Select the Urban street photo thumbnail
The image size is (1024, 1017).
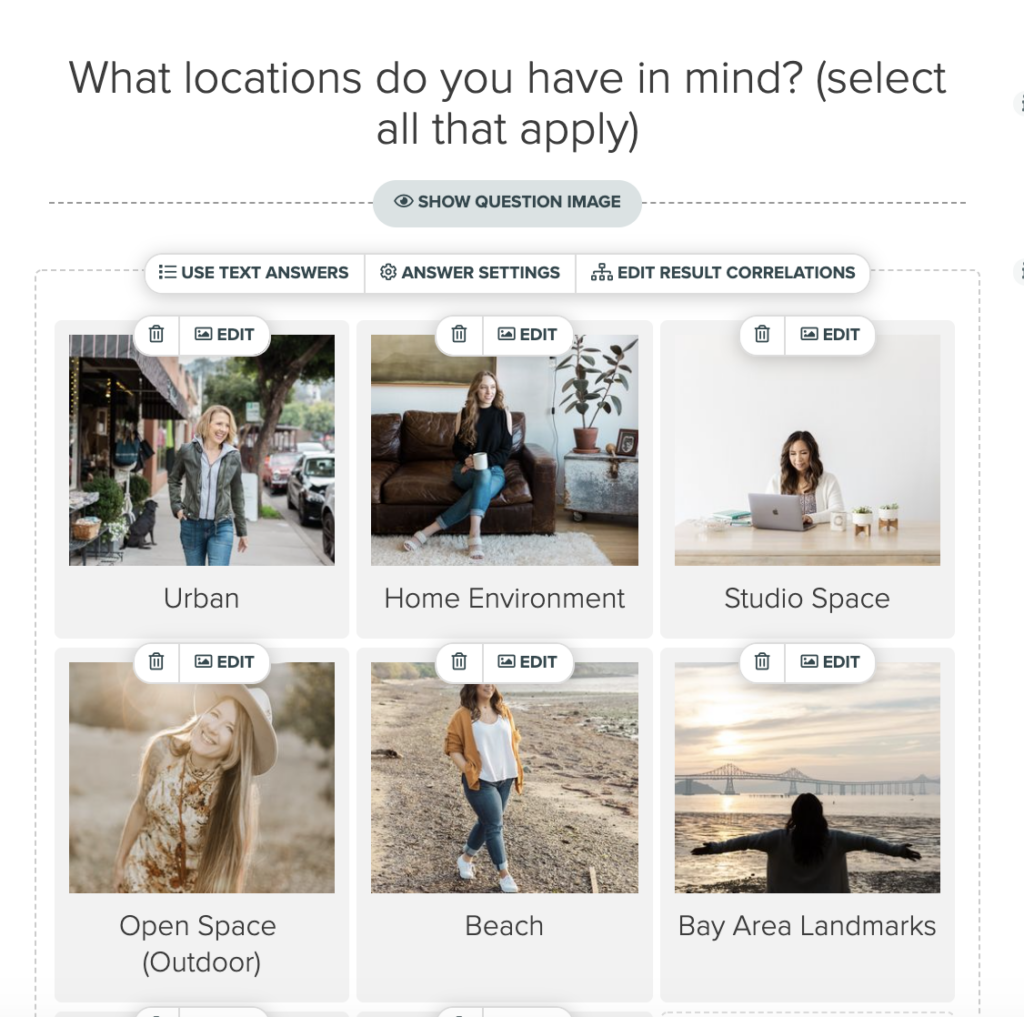click(202, 450)
